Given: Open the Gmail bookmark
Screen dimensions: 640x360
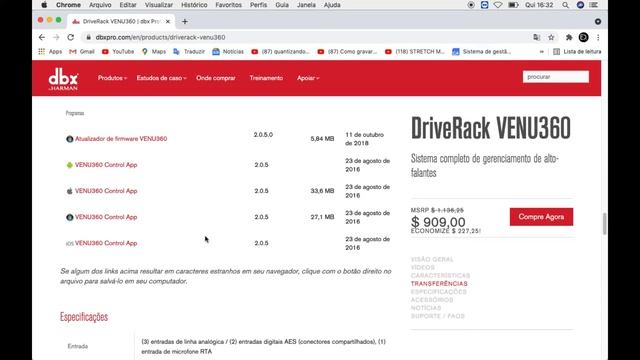Looking at the screenshot, I should point(82,52).
